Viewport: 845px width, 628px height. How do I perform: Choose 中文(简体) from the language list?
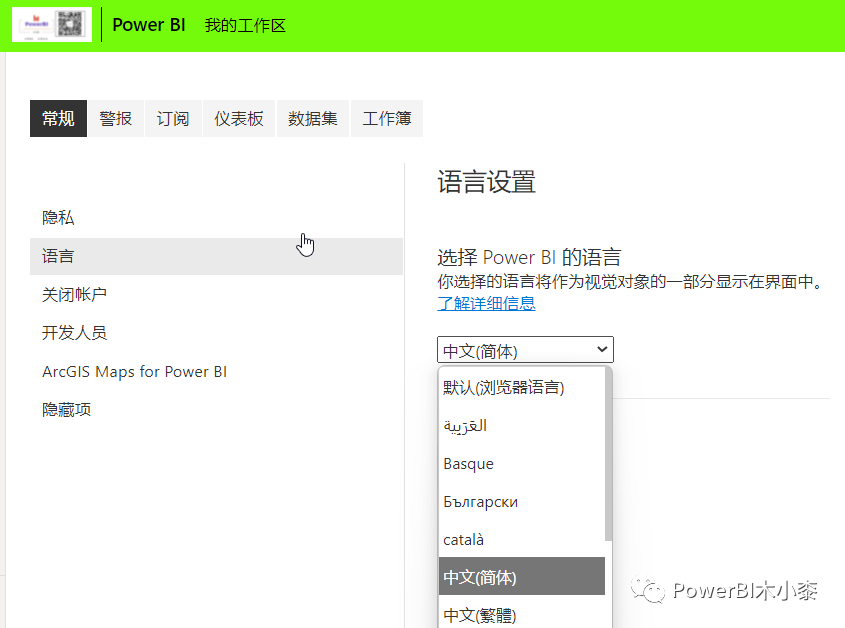[x=522, y=577]
